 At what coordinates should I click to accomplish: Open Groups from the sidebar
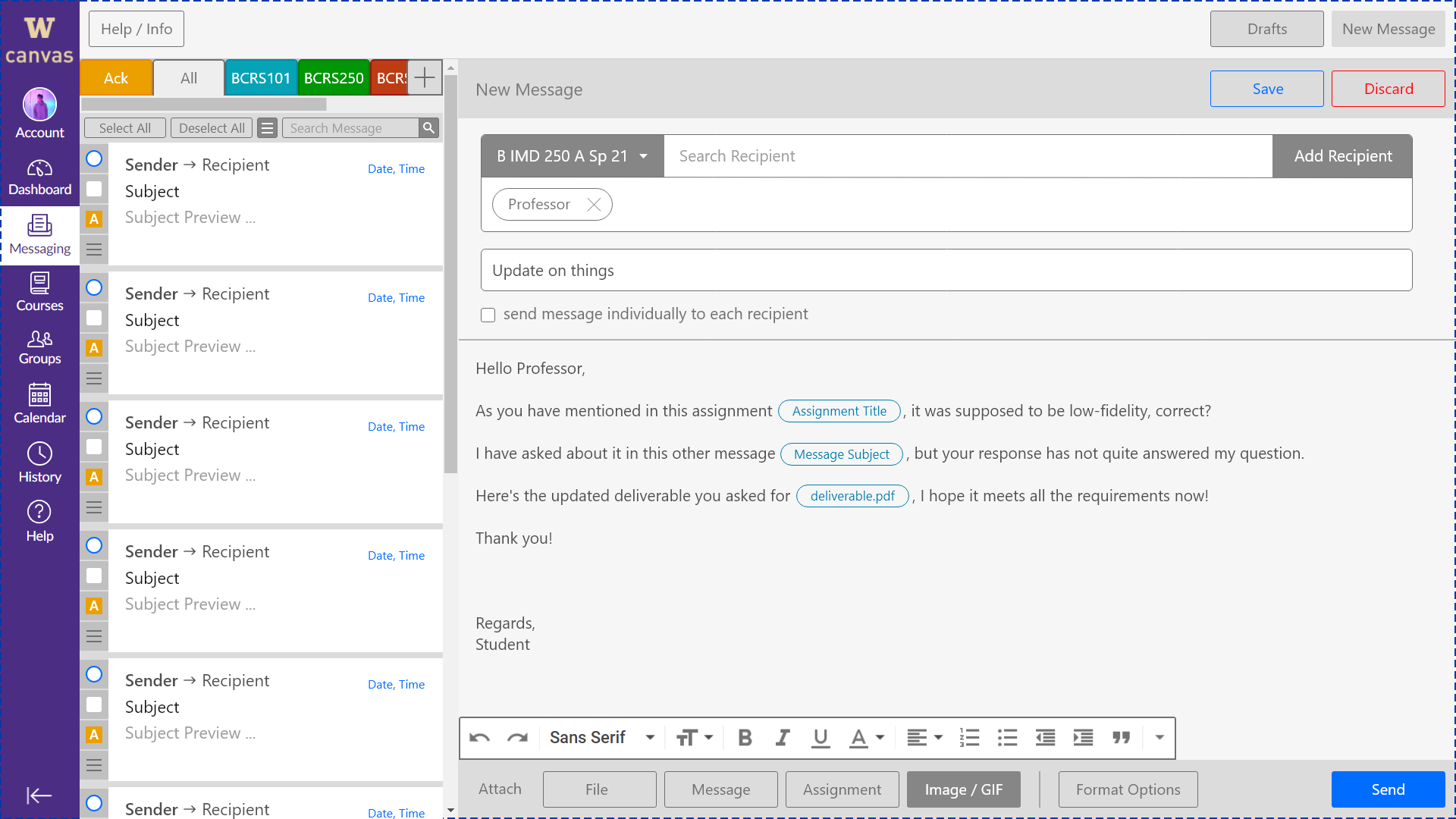(39, 347)
